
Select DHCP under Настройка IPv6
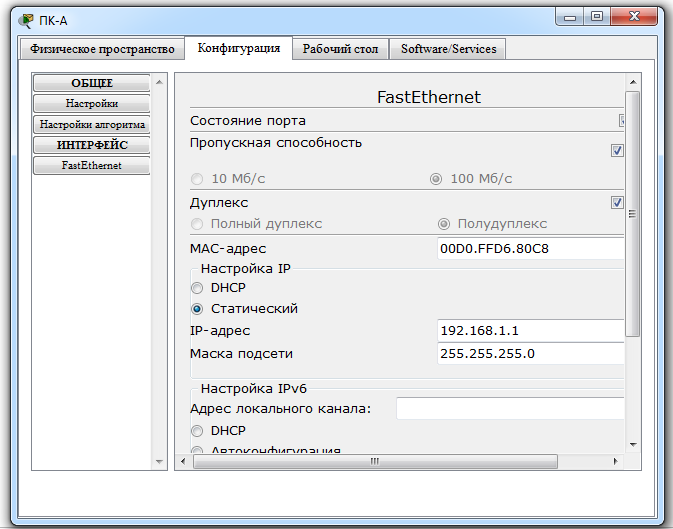tap(197, 431)
